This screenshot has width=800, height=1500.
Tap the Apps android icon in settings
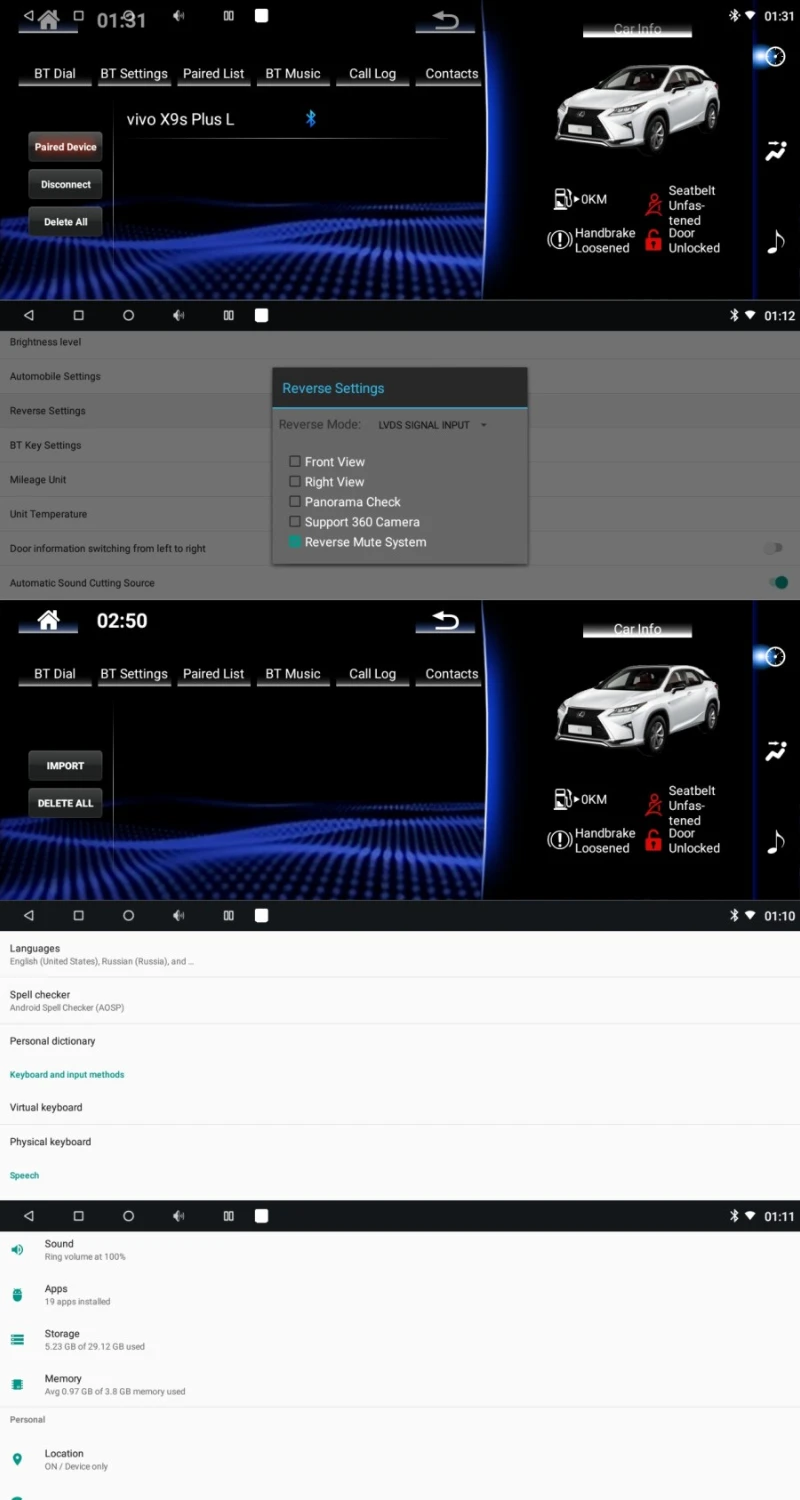pyautogui.click(x=17, y=1295)
